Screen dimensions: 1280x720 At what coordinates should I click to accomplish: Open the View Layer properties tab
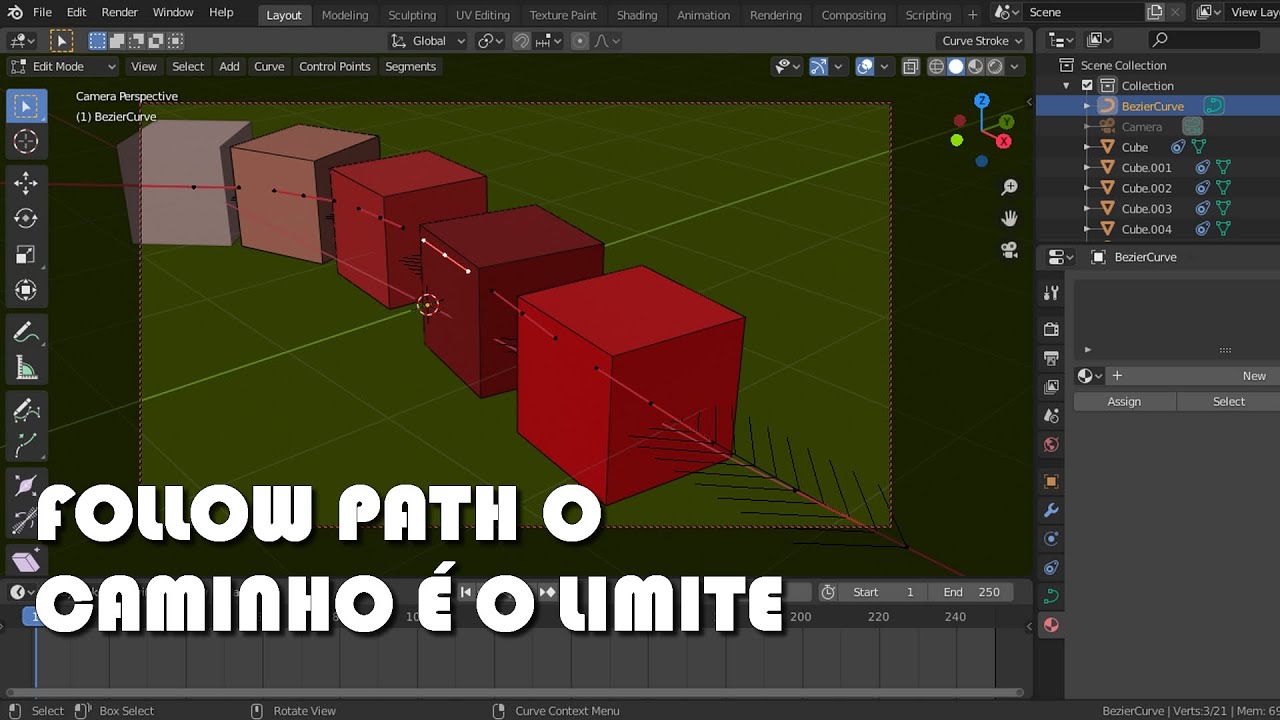tap(1051, 387)
